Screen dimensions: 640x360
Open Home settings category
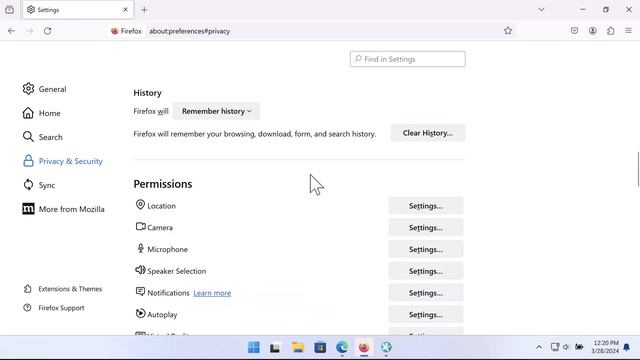[x=42, y=113]
